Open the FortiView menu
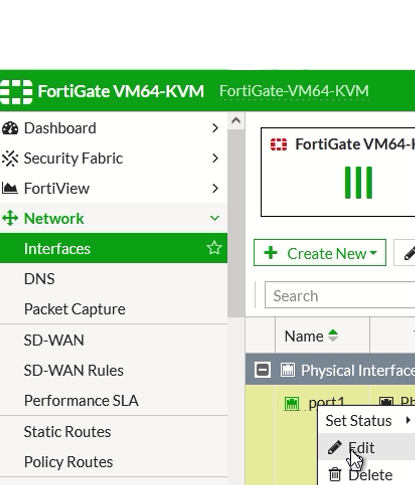 point(114,188)
